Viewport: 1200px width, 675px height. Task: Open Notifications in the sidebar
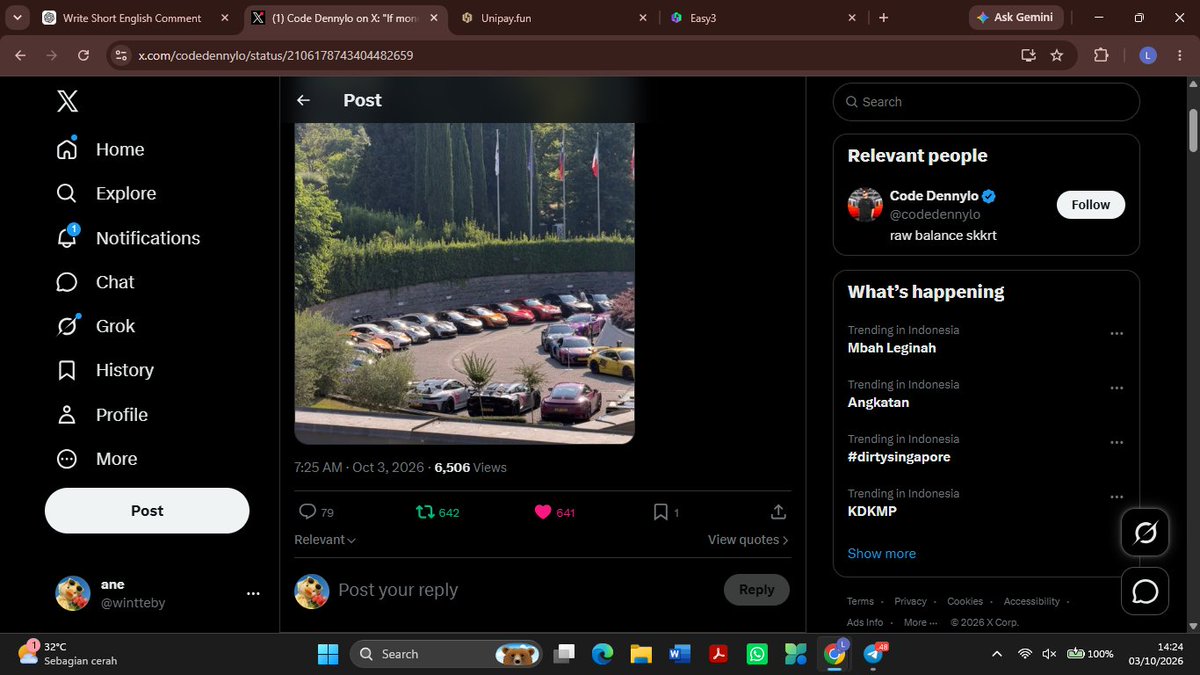129,238
